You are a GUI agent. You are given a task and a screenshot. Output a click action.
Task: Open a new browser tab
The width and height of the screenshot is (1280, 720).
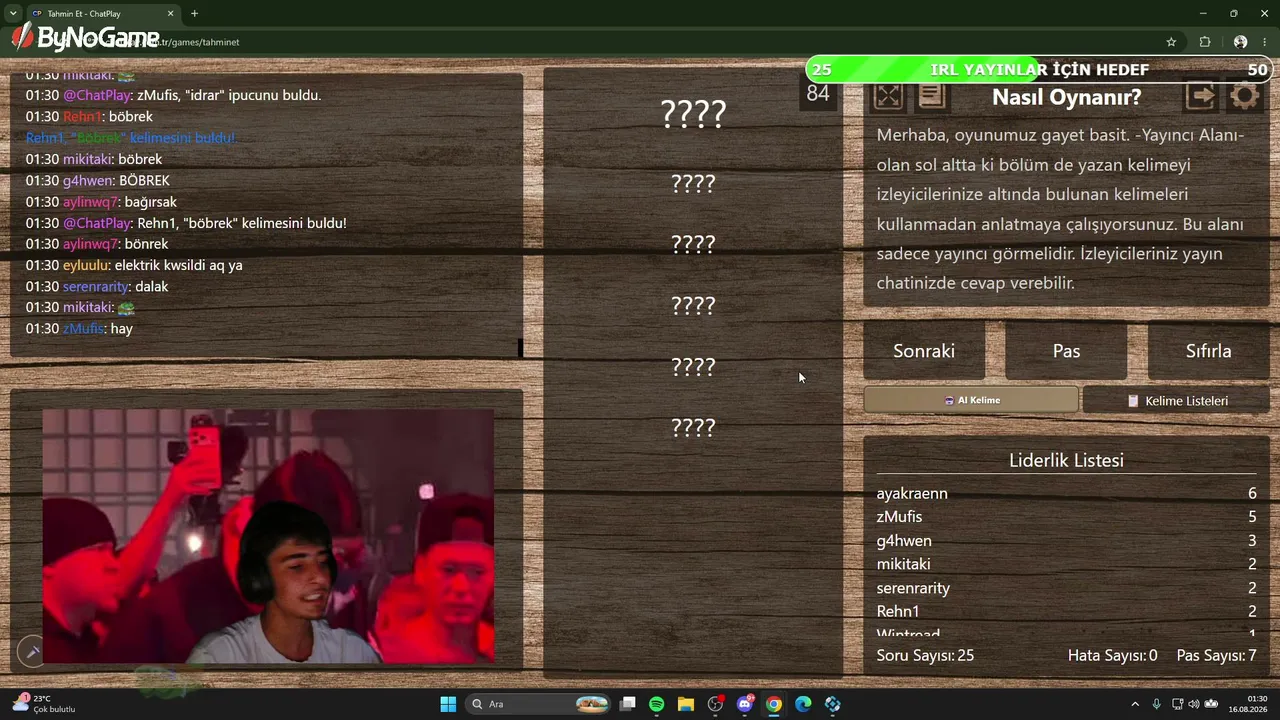click(194, 13)
